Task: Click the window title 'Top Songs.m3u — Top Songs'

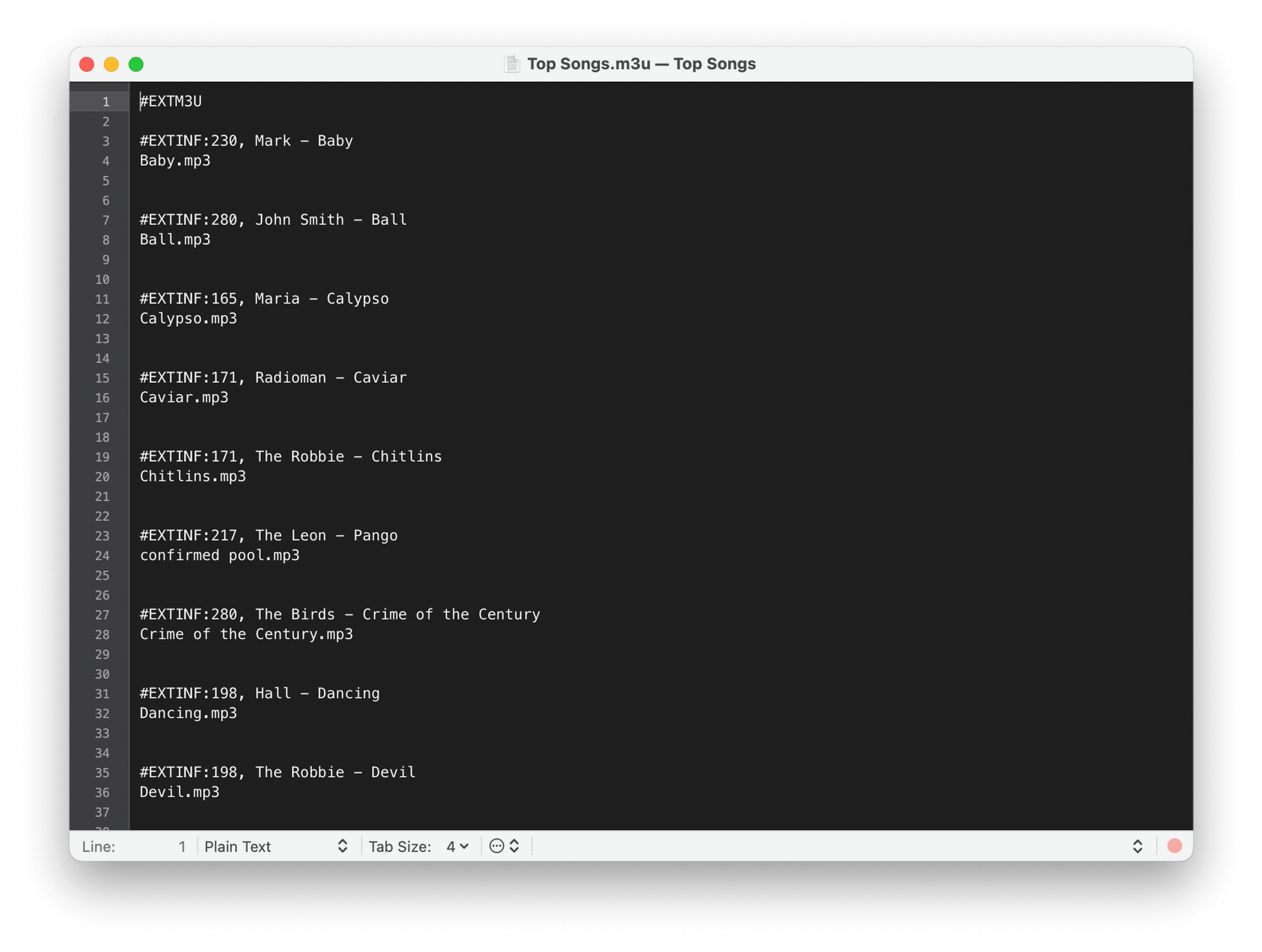Action: 641,64
